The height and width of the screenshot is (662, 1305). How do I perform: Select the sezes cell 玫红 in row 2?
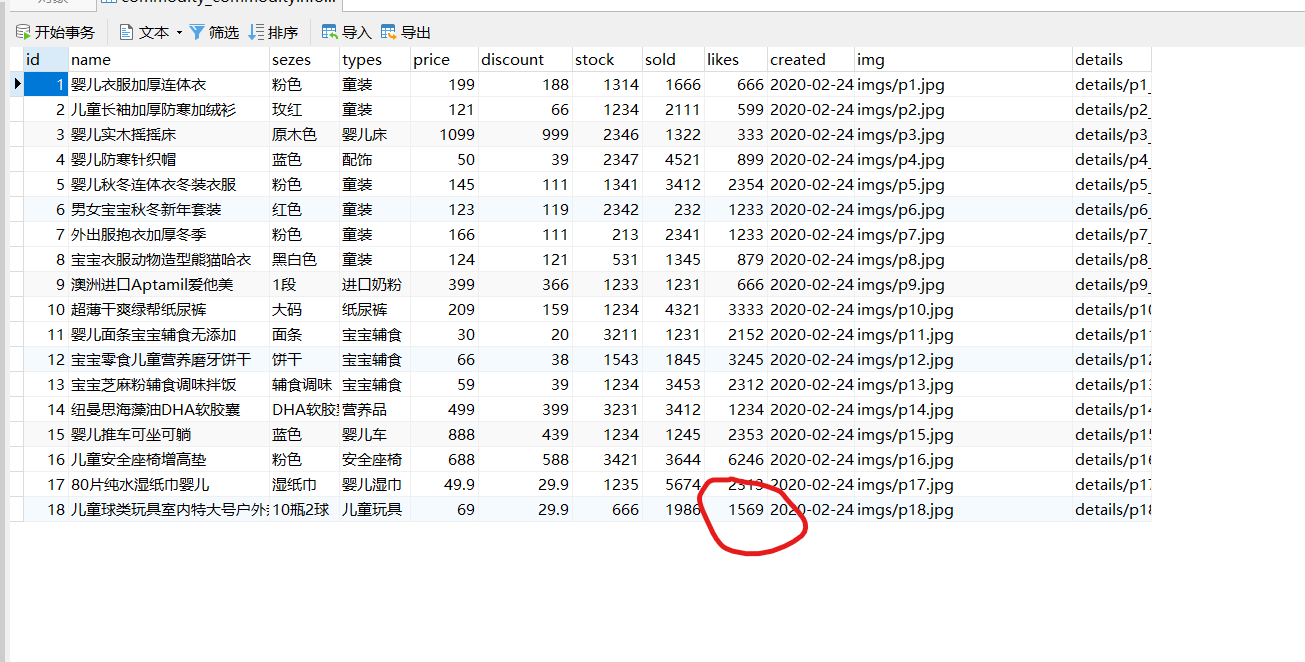click(304, 110)
